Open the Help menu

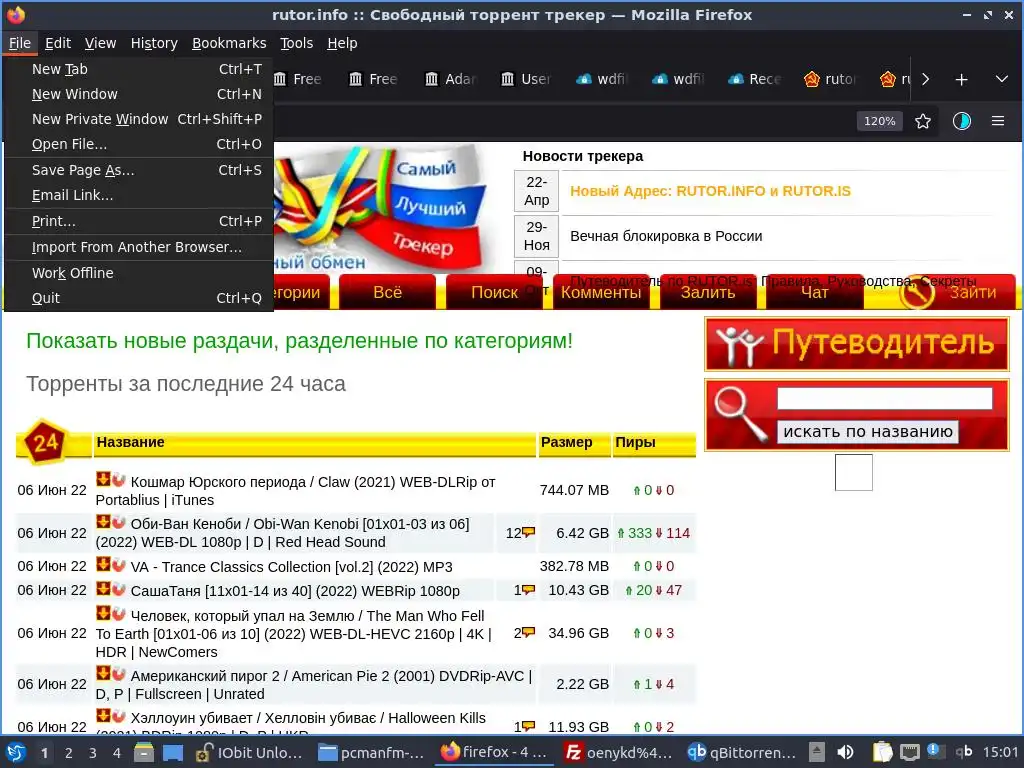coord(342,43)
